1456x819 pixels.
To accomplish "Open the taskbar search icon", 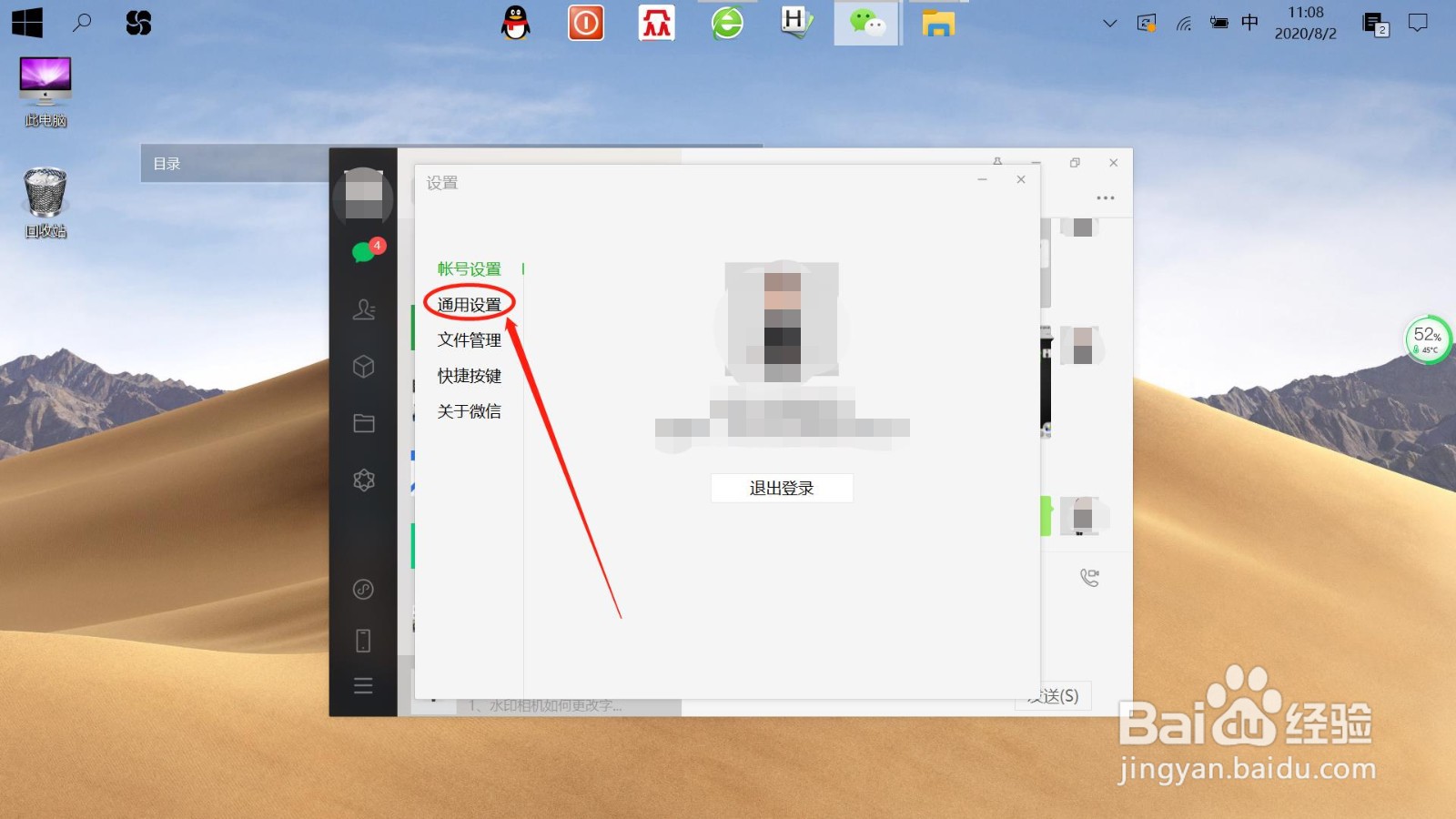I will tap(82, 23).
